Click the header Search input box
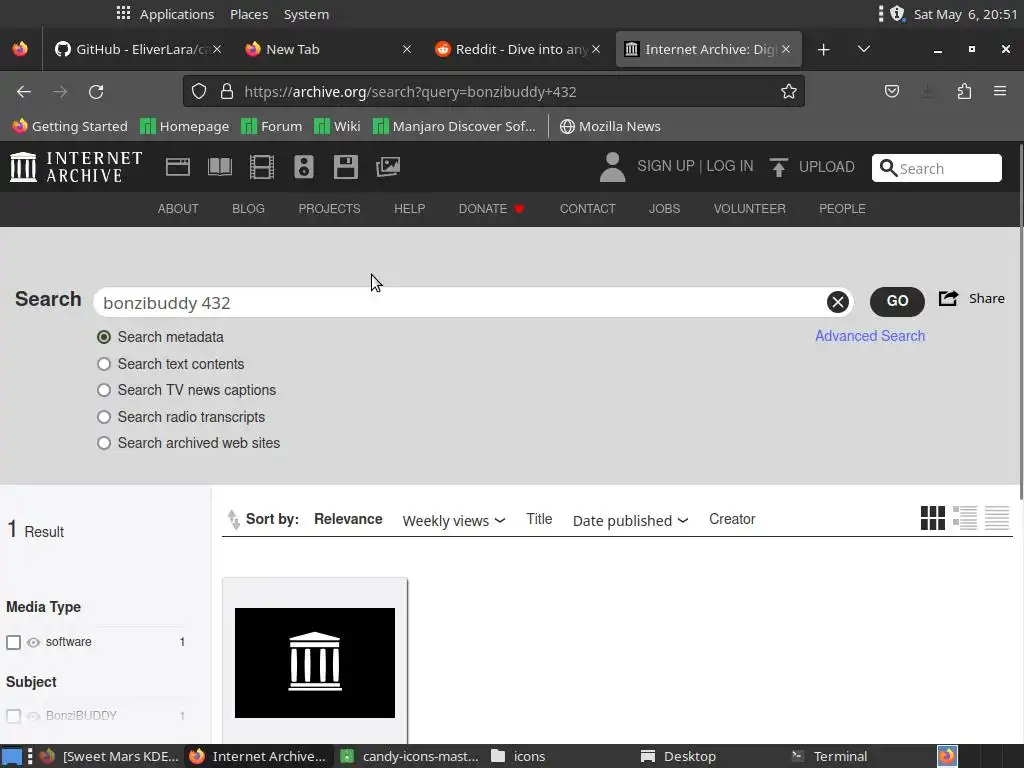Image resolution: width=1024 pixels, height=768 pixels. tap(936, 168)
